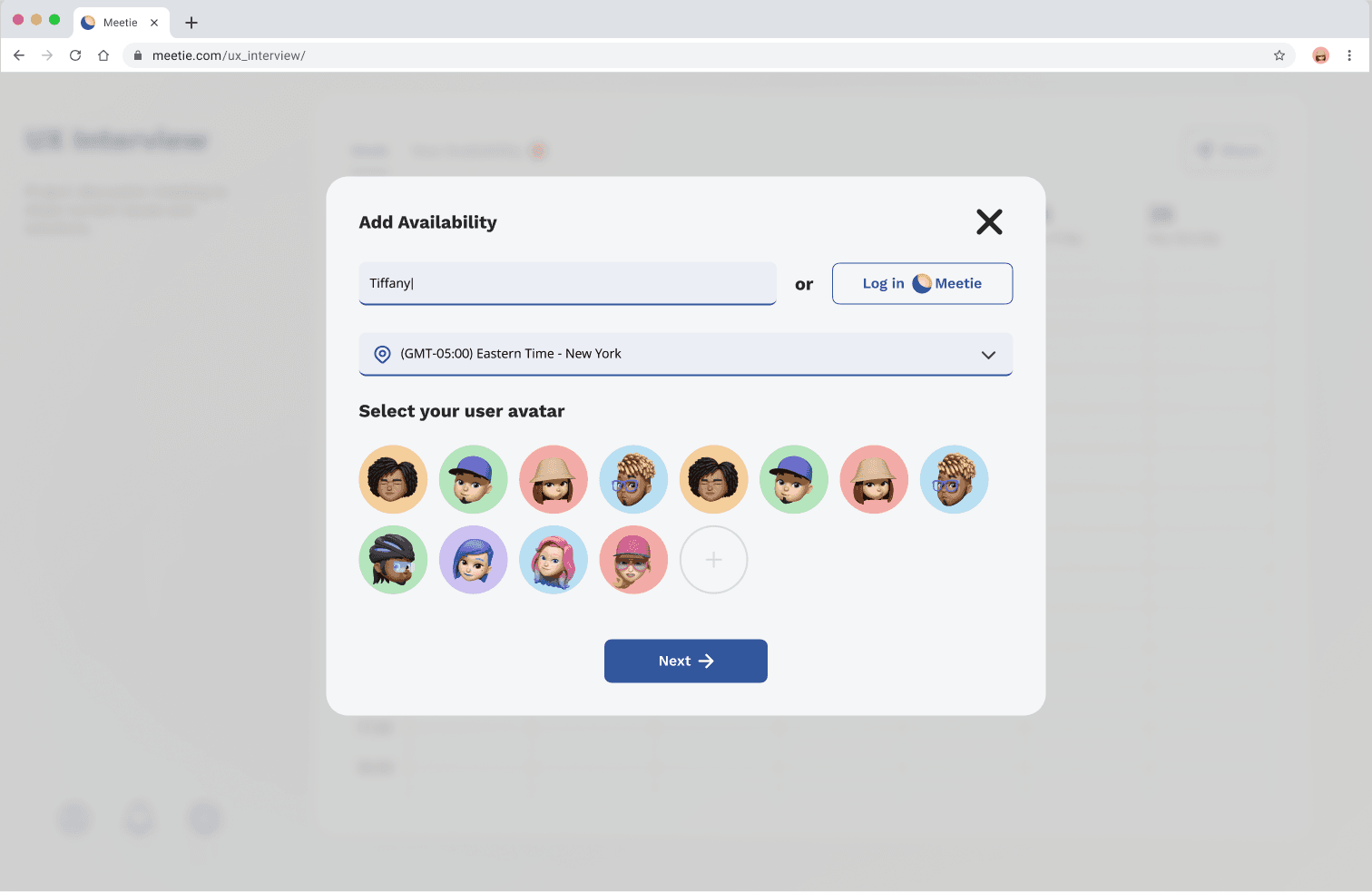Close the Add Availability dialog
The height and width of the screenshot is (892, 1372).
[989, 221]
